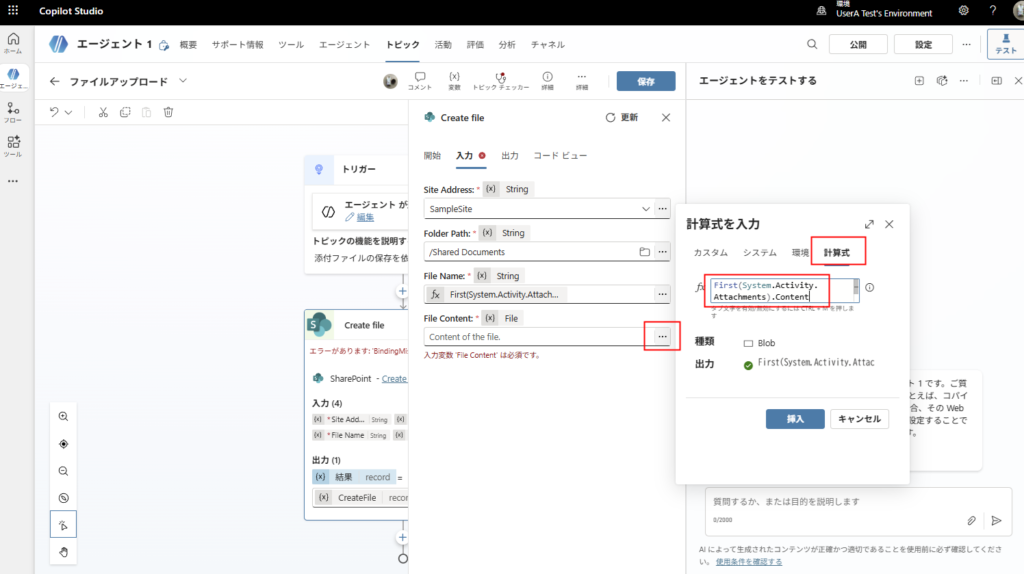
Task: Click the 公開 button
Action: pyautogui.click(x=858, y=44)
